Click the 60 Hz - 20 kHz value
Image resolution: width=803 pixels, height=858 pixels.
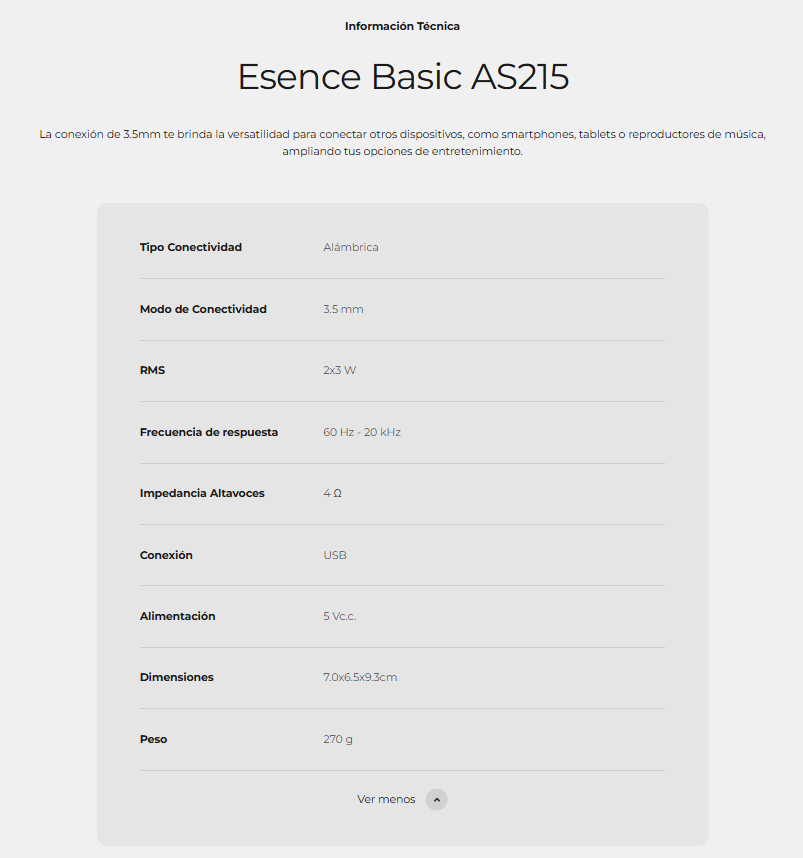click(361, 432)
